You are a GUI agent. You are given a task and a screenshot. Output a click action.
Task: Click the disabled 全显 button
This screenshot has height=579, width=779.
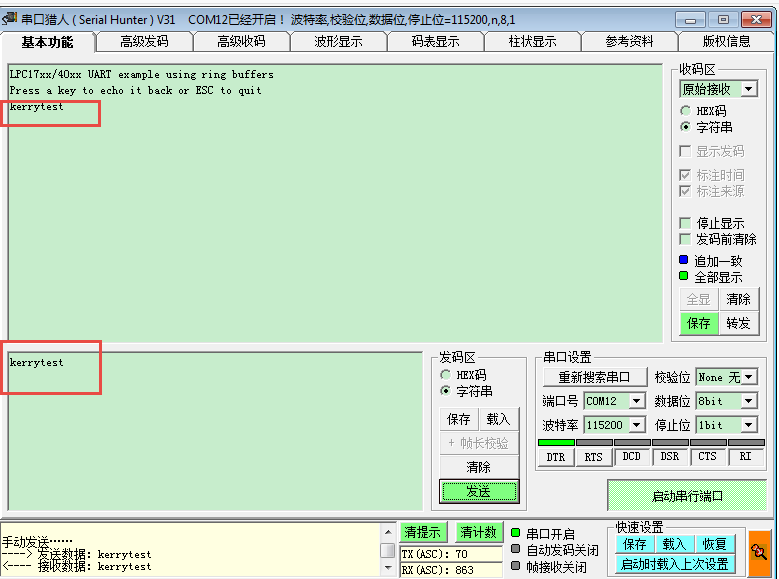click(x=699, y=299)
